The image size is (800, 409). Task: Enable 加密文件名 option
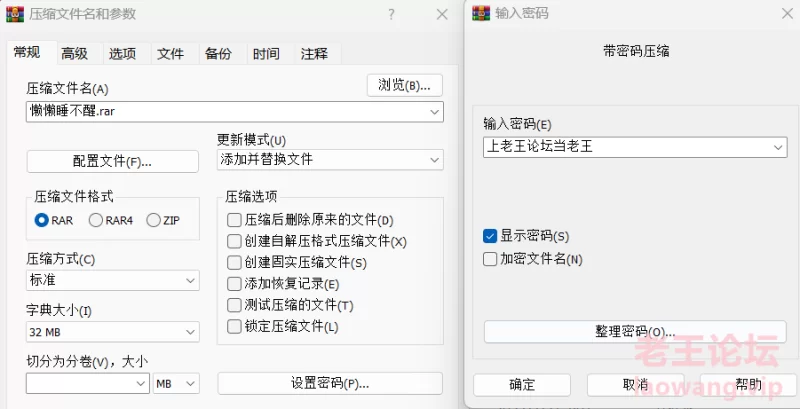click(x=490, y=259)
